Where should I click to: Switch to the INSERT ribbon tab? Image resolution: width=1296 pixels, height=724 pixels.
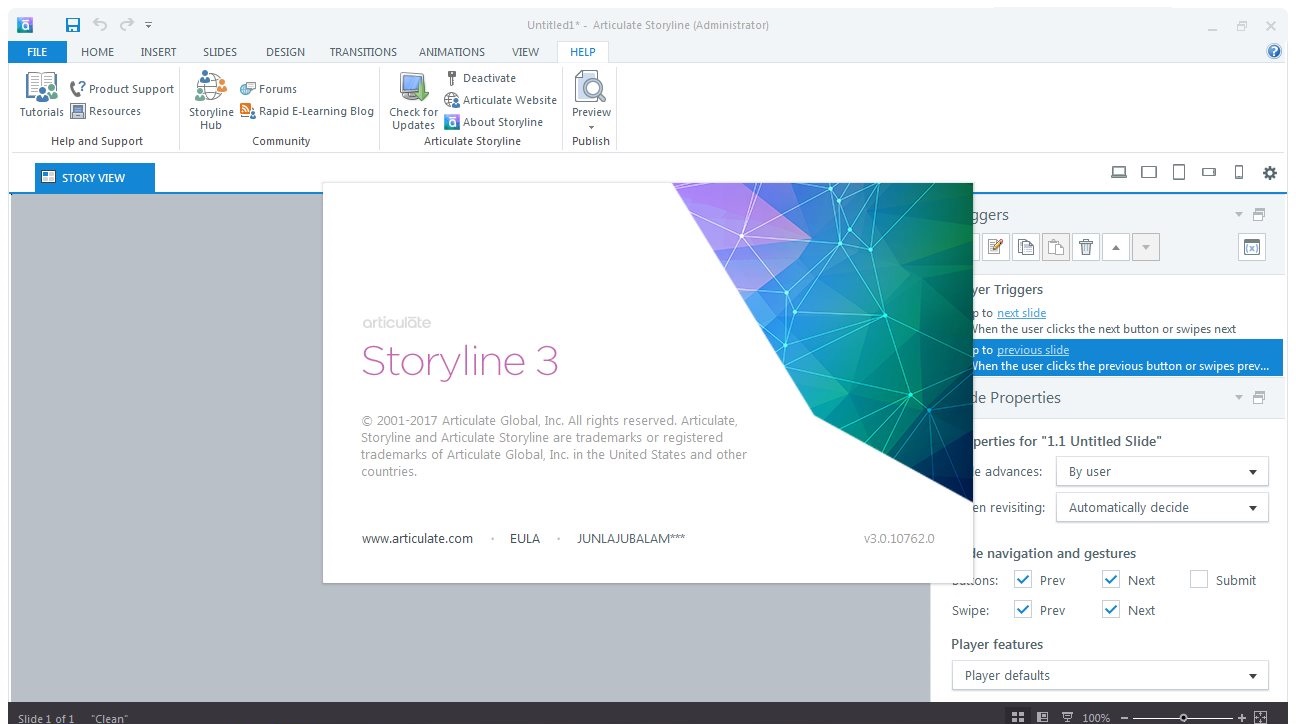pos(158,52)
